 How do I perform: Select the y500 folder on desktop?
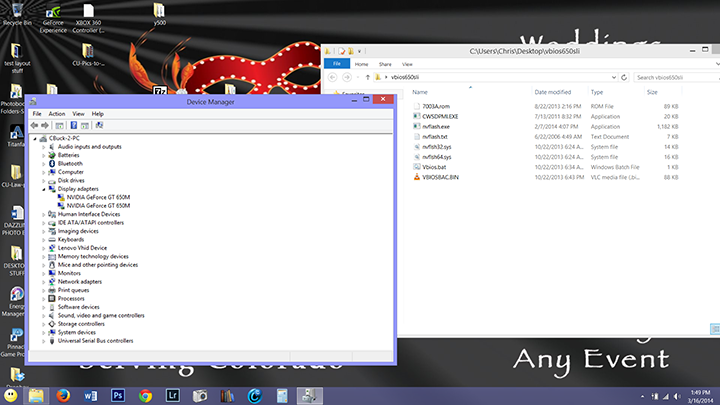pos(159,14)
